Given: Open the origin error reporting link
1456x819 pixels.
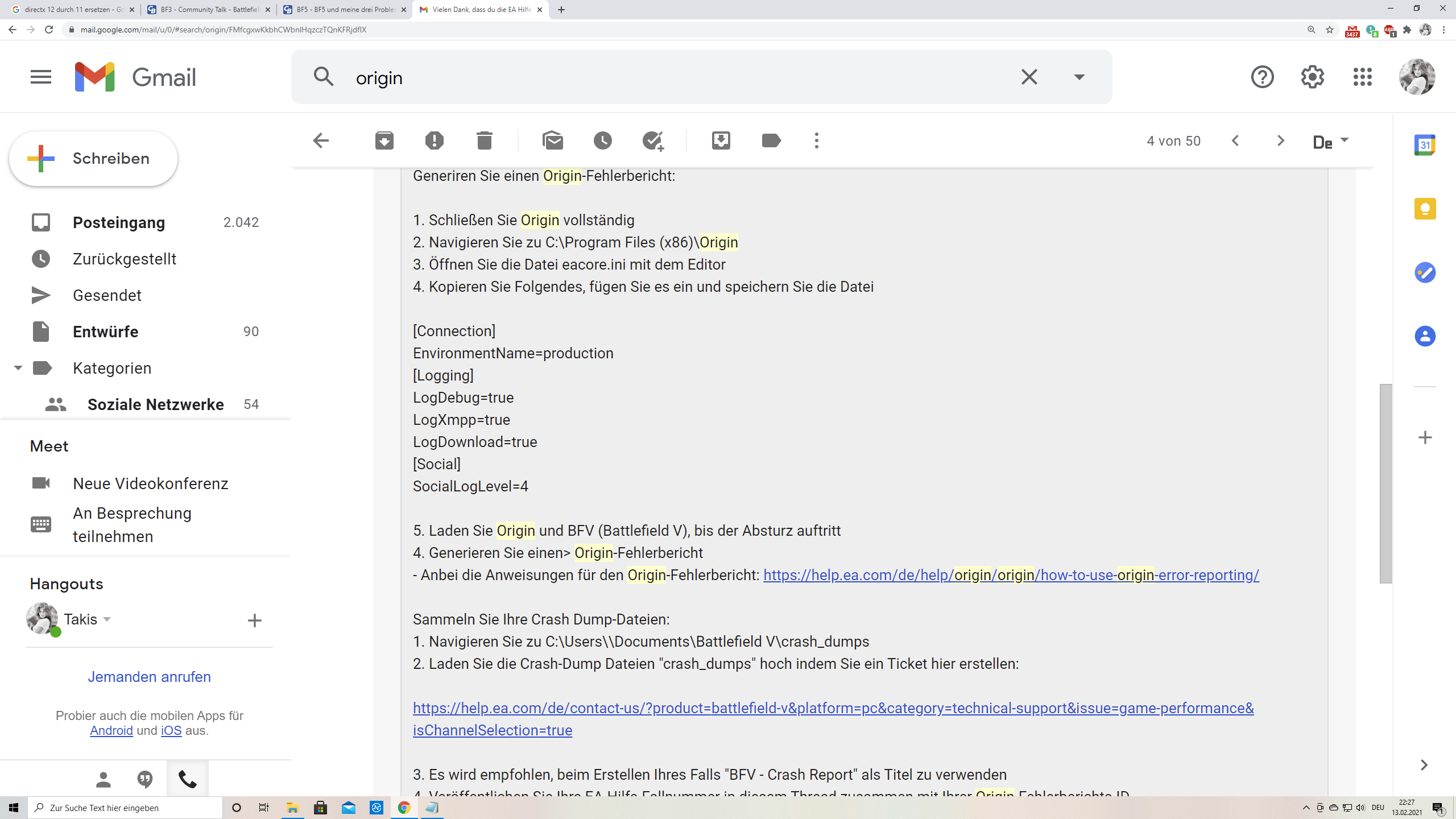Looking at the screenshot, I should click(x=1011, y=575).
